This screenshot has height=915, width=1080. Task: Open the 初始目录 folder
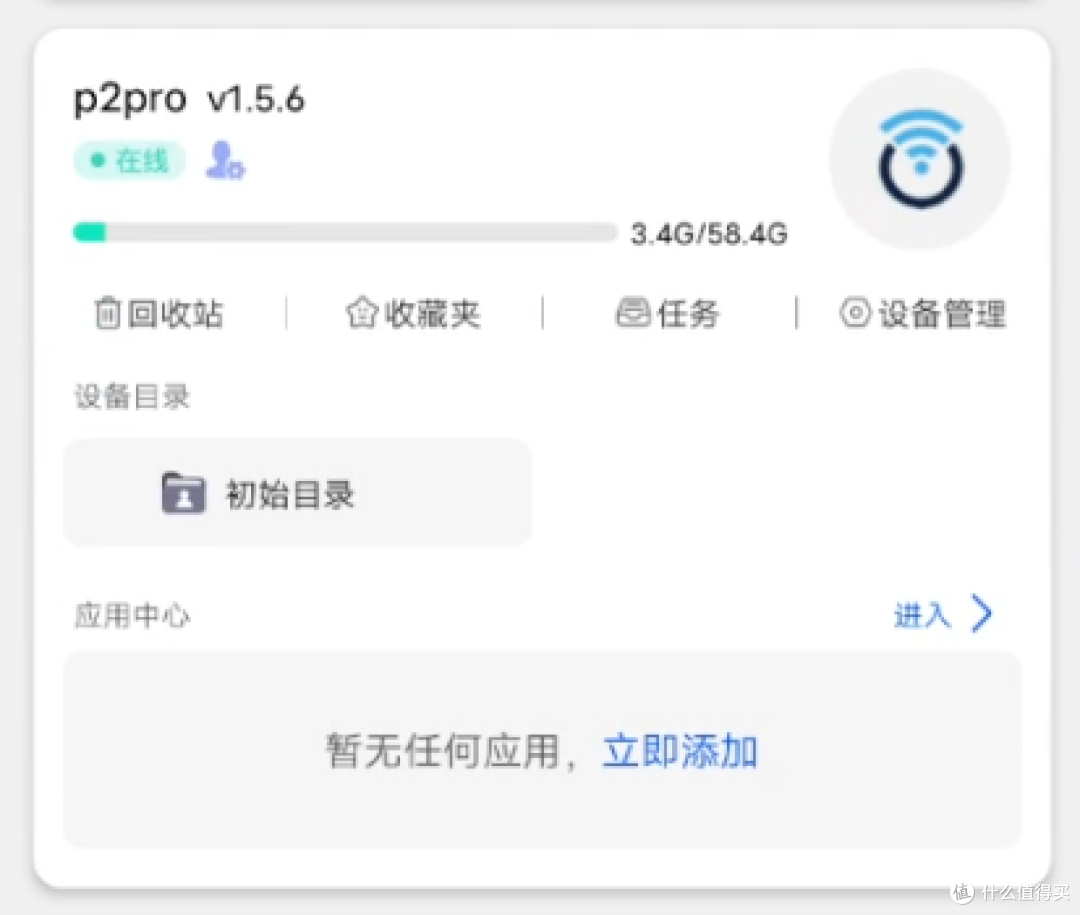tap(298, 493)
